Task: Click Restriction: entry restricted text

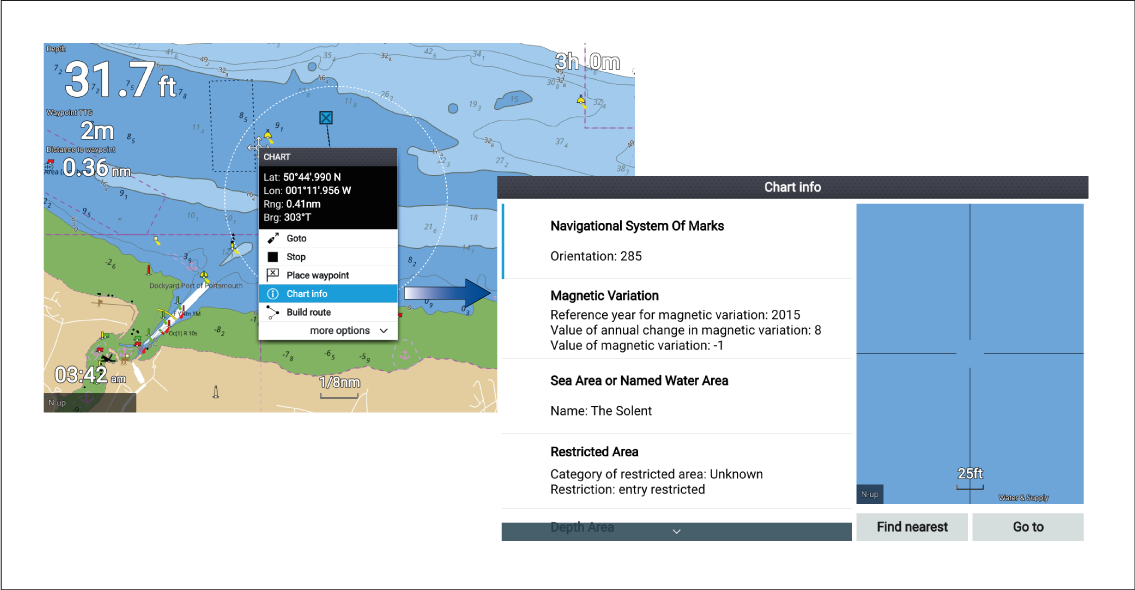Action: click(x=628, y=490)
